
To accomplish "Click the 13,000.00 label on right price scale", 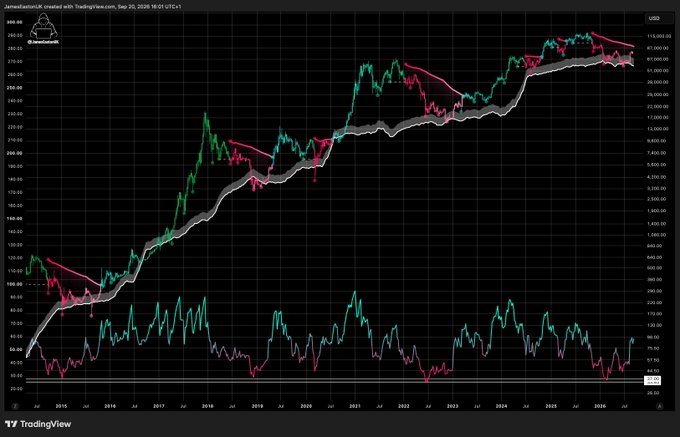I will 656,129.
